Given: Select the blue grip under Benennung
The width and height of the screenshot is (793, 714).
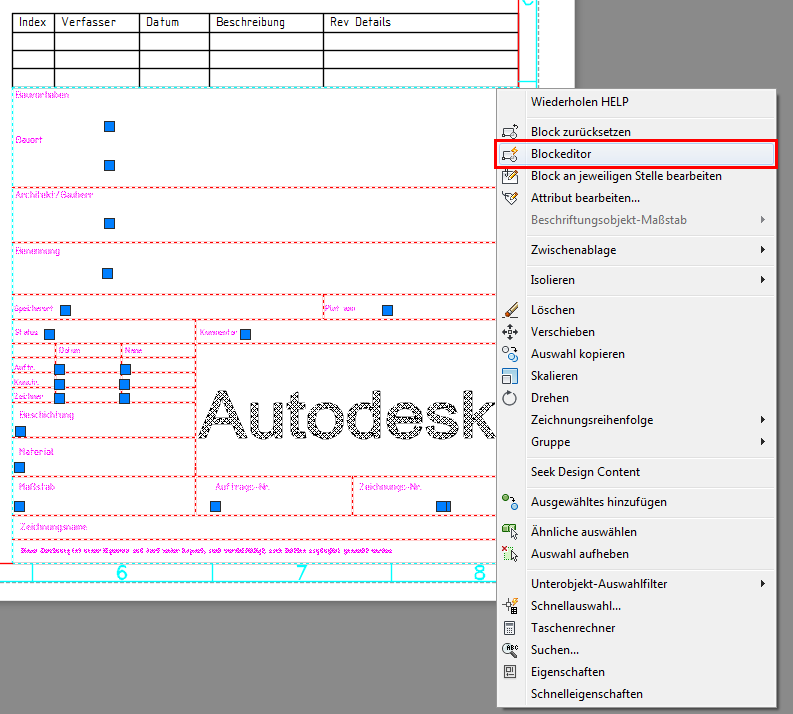Looking at the screenshot, I should (x=108, y=274).
